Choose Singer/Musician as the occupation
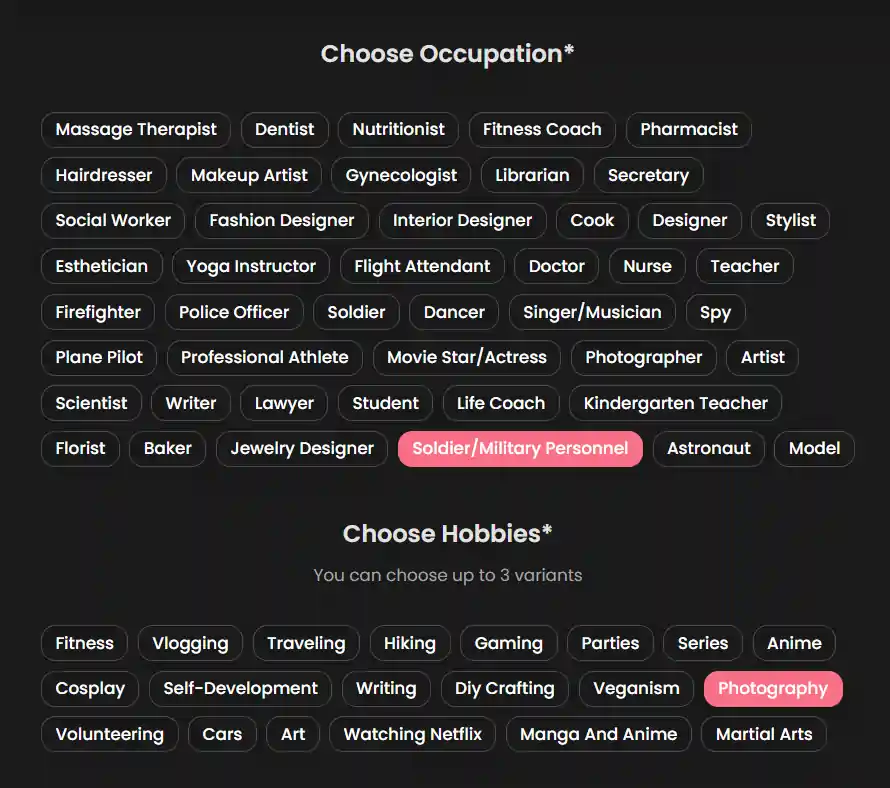This screenshot has width=890, height=788. [x=591, y=312]
